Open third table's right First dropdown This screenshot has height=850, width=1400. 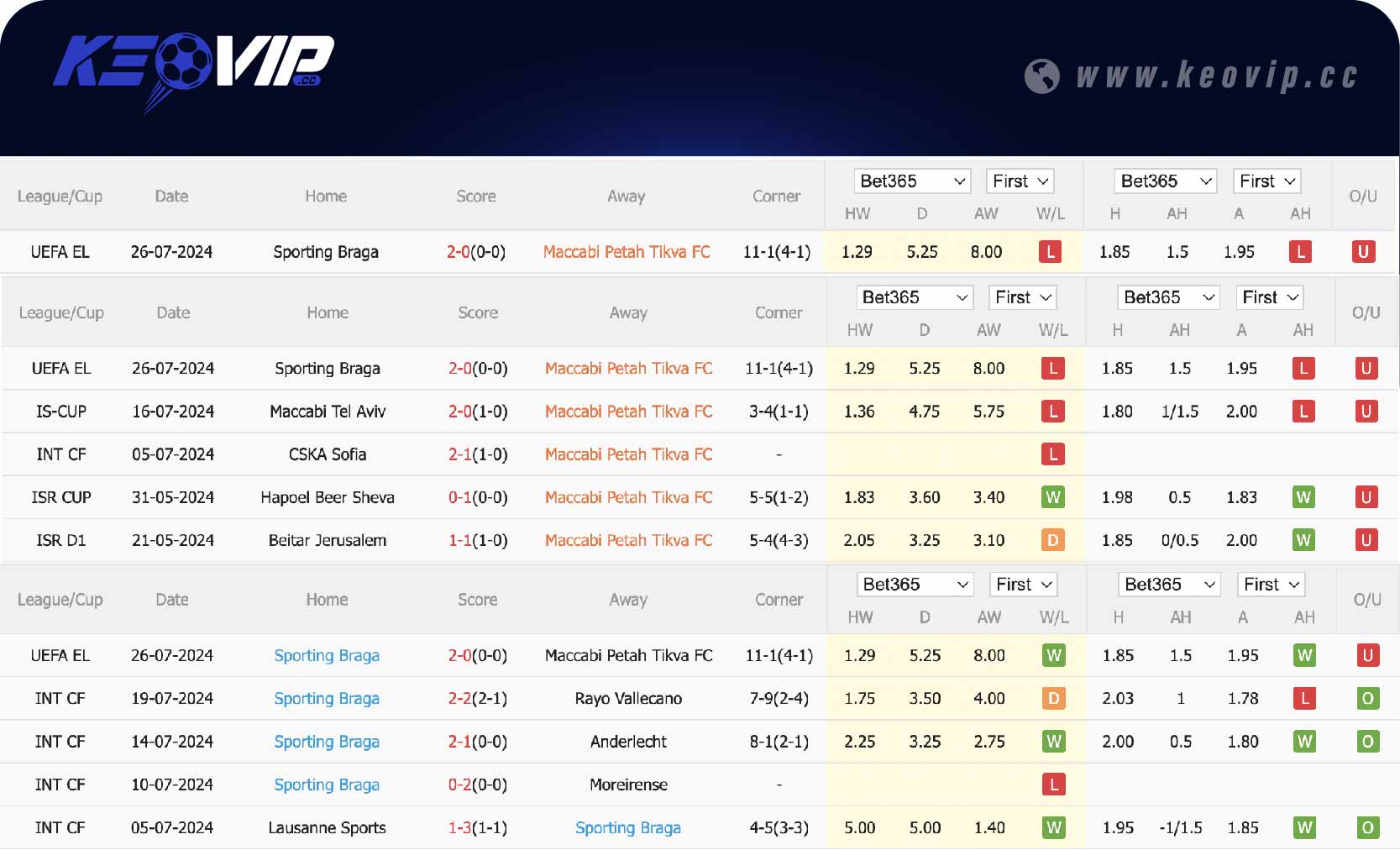tap(1270, 585)
